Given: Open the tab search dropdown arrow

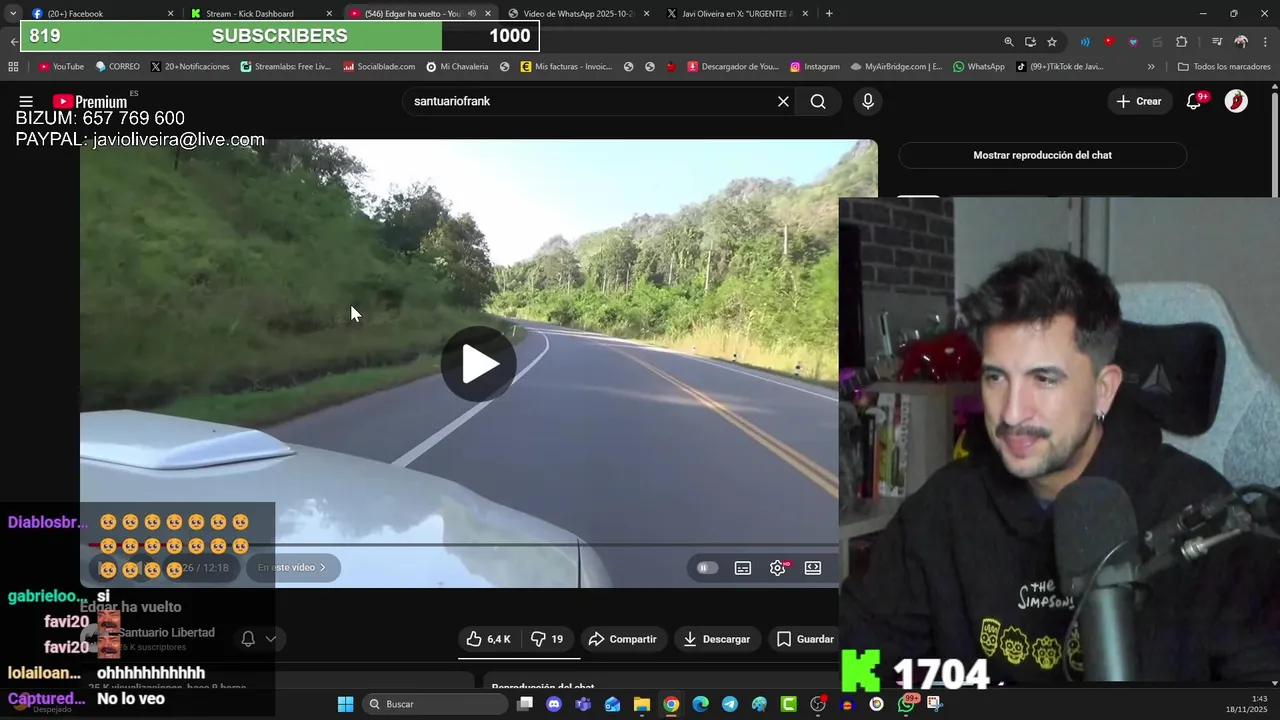Looking at the screenshot, I should (12, 14).
